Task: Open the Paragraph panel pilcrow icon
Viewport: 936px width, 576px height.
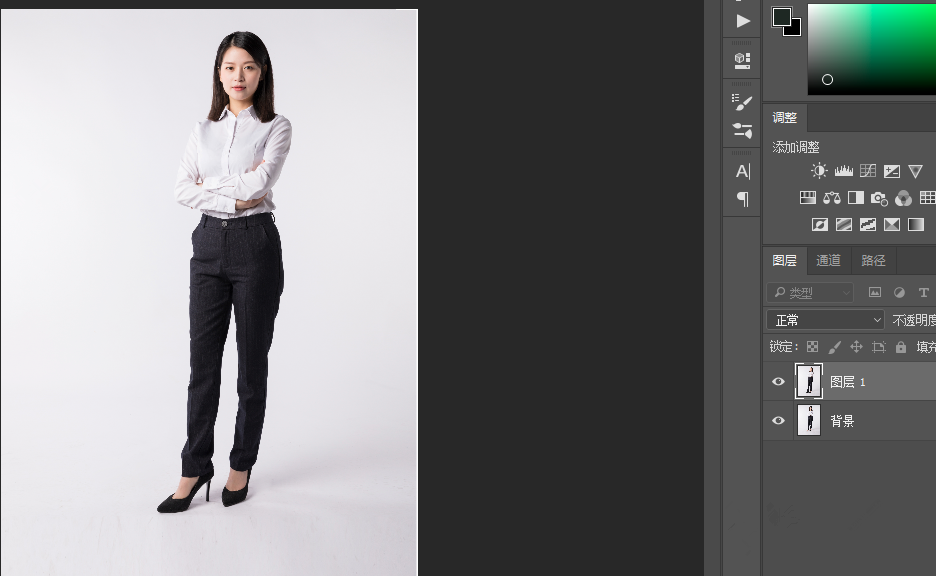Action: (x=743, y=199)
